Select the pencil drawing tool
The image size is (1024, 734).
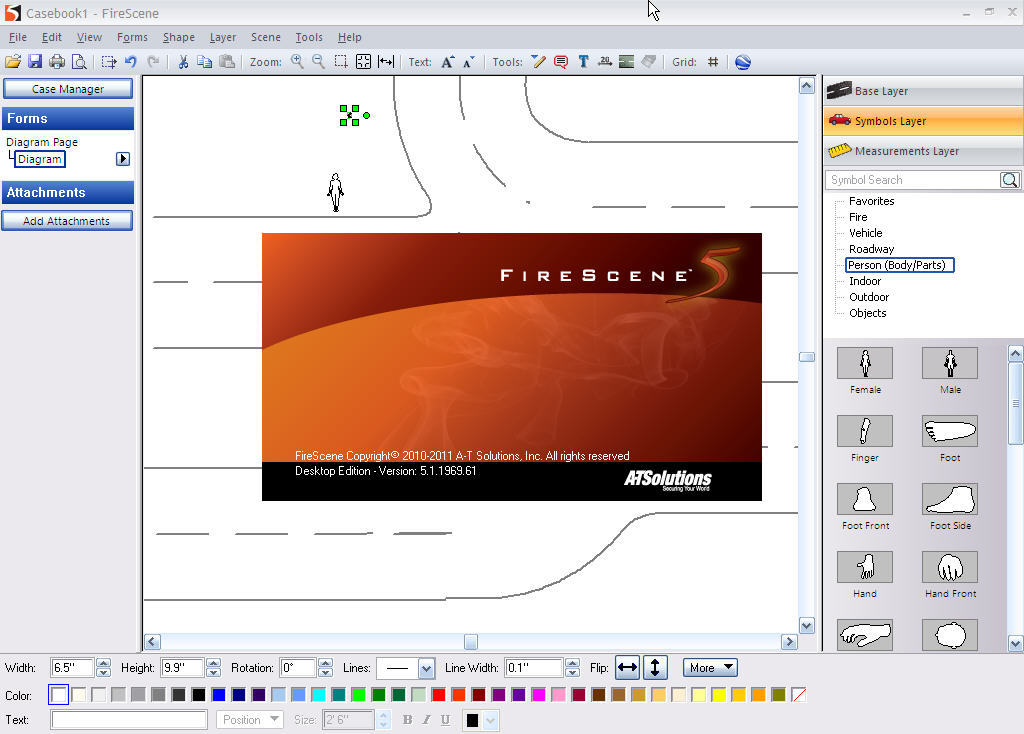538,62
